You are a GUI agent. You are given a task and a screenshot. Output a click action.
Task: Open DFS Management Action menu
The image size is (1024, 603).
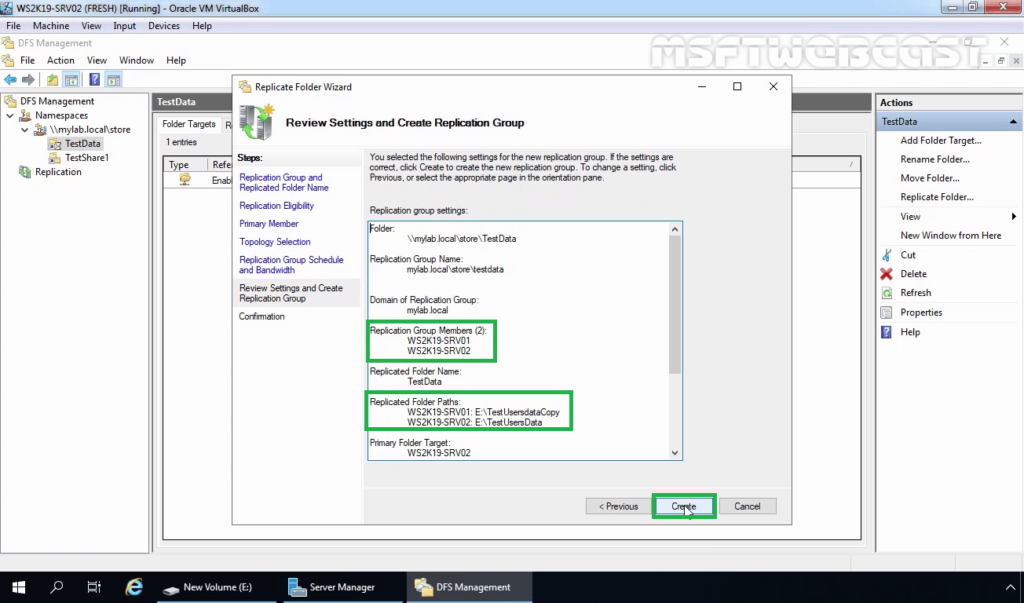(x=61, y=60)
